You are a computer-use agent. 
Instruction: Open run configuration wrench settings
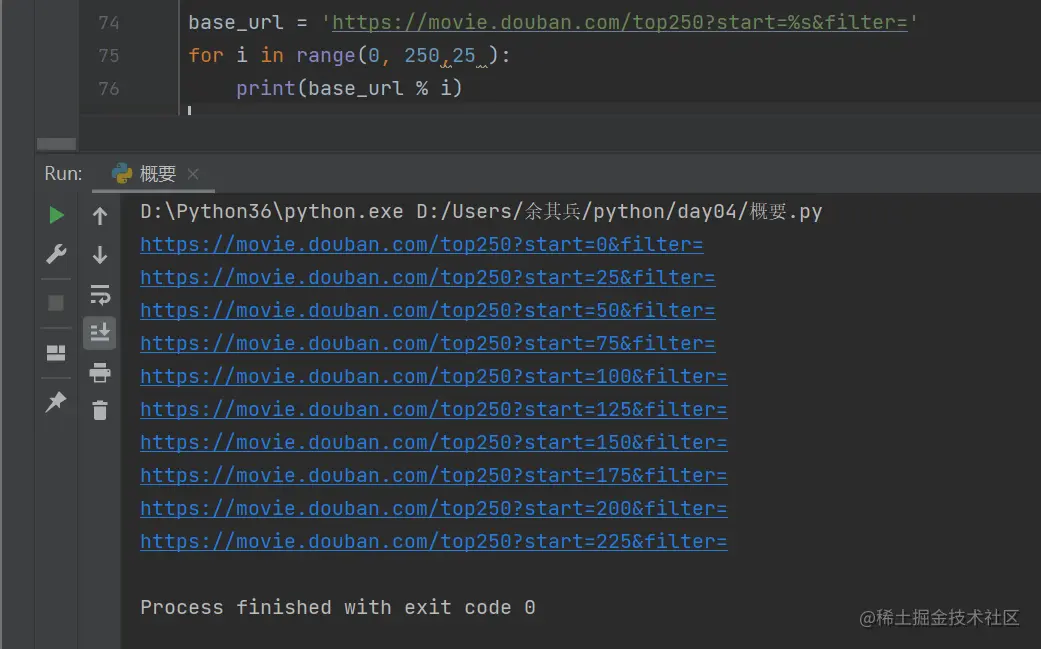[x=56, y=254]
